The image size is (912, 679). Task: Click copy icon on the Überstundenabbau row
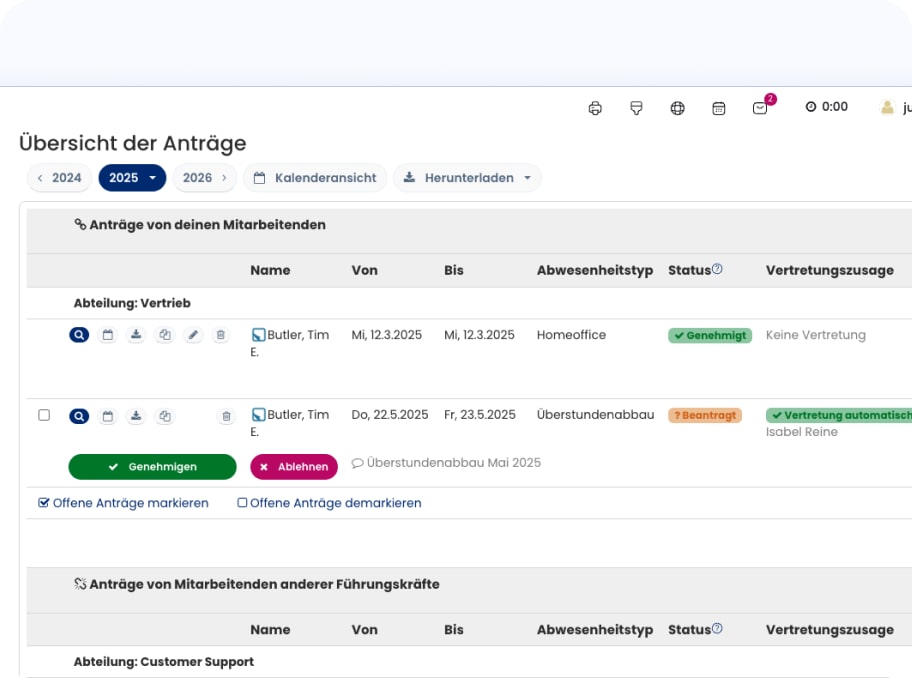coord(165,416)
